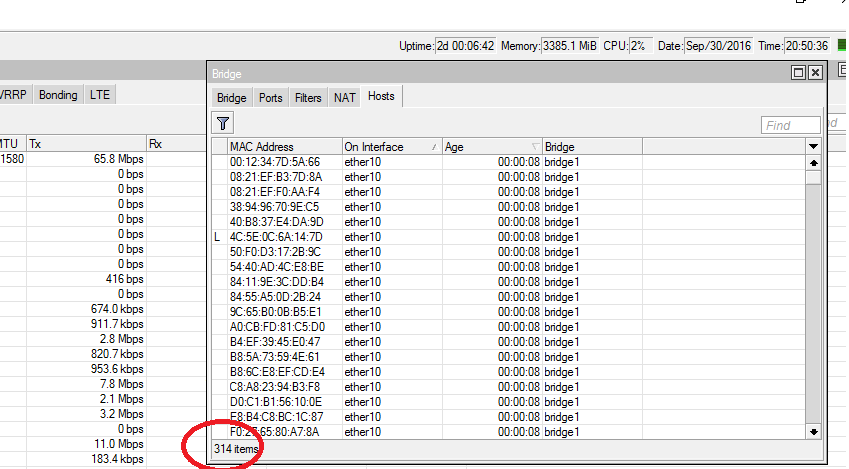Screen dimensions: 849x469
Task: Select host row 84:11:9E:3C:DD:B4
Action: click(508, 282)
